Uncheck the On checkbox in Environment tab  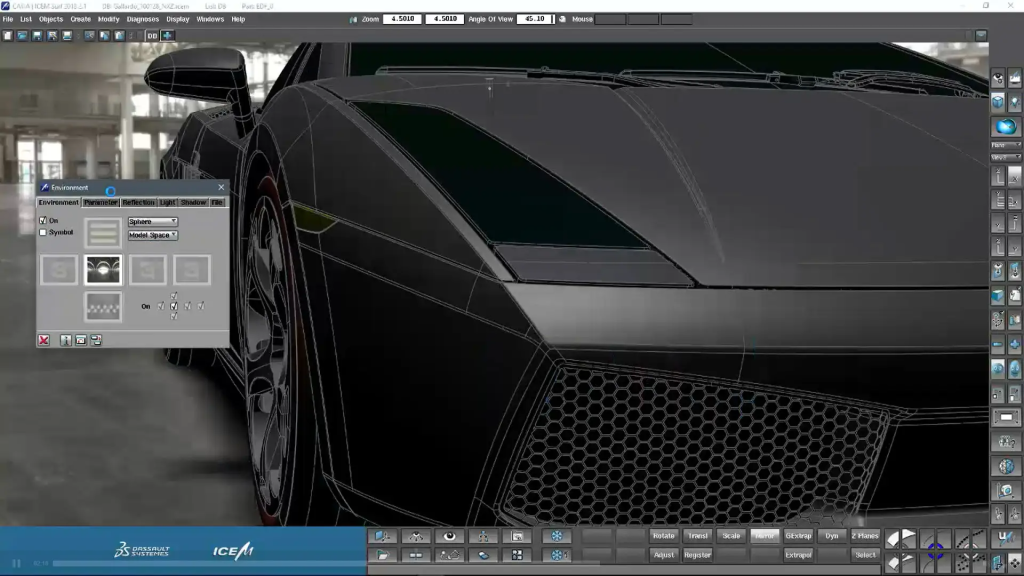point(43,220)
